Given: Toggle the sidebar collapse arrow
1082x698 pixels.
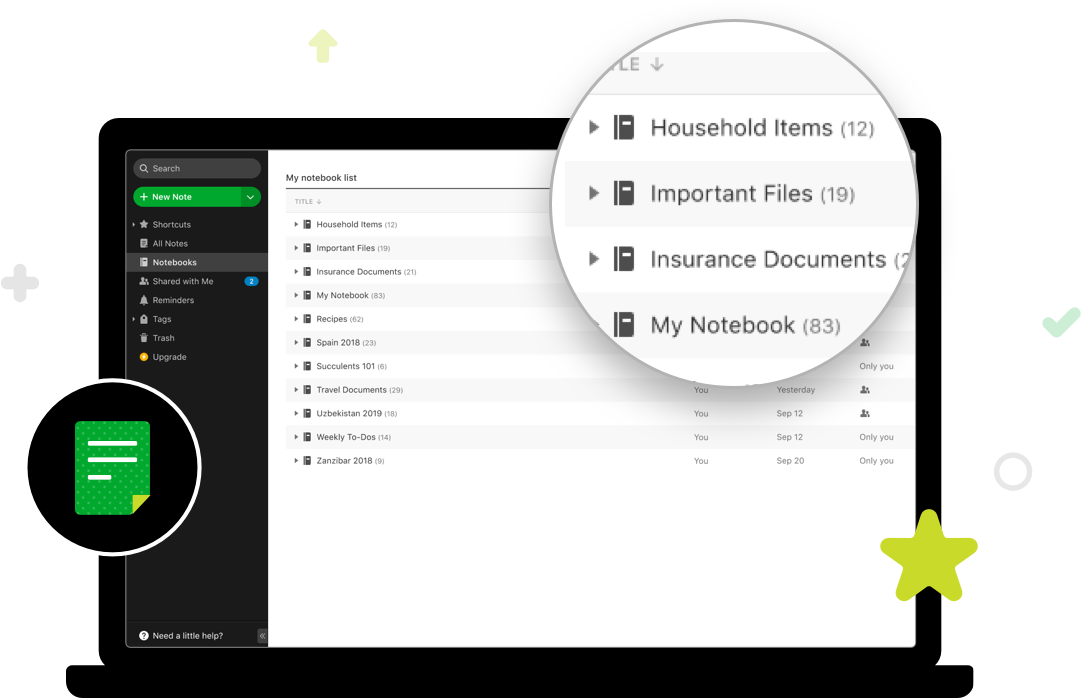Looking at the screenshot, I should coord(262,635).
